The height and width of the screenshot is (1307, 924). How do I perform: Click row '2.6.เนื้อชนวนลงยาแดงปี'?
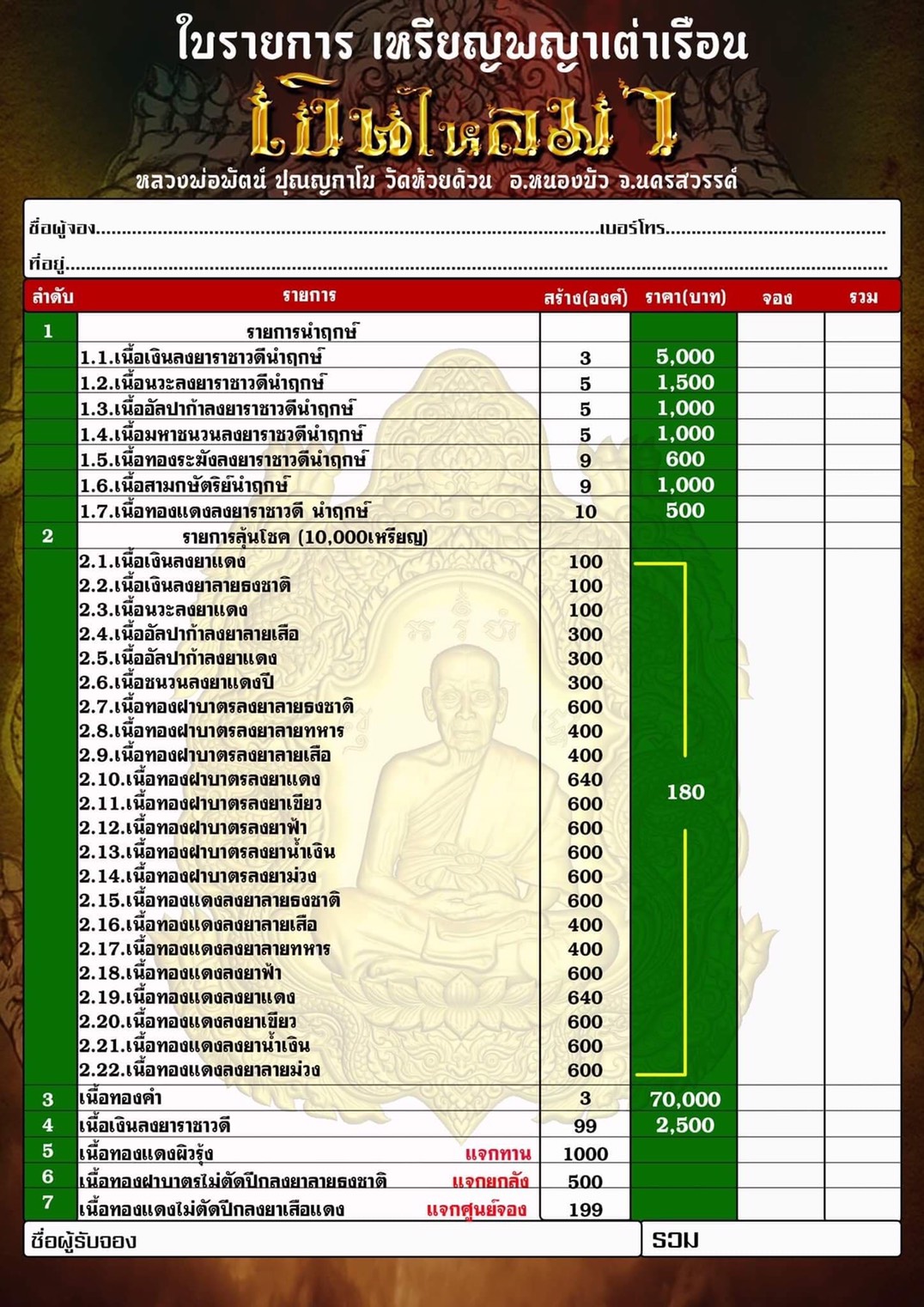(177, 683)
